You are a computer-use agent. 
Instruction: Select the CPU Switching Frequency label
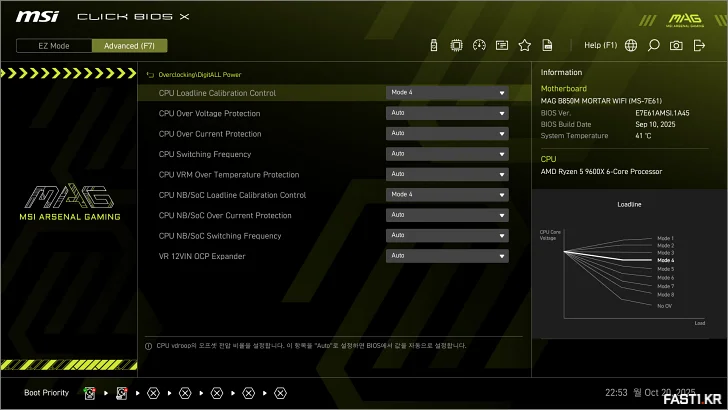pyautogui.click(x=205, y=155)
